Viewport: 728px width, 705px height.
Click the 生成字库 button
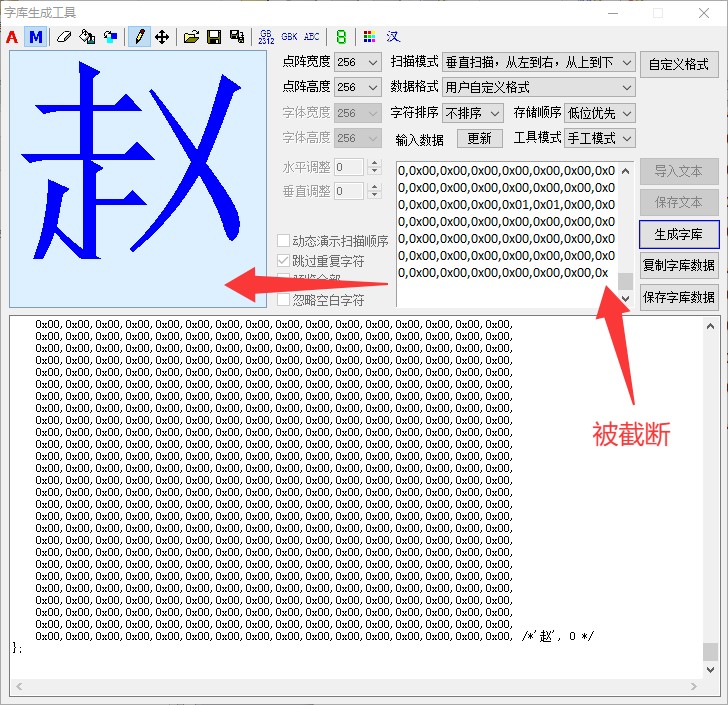click(679, 235)
